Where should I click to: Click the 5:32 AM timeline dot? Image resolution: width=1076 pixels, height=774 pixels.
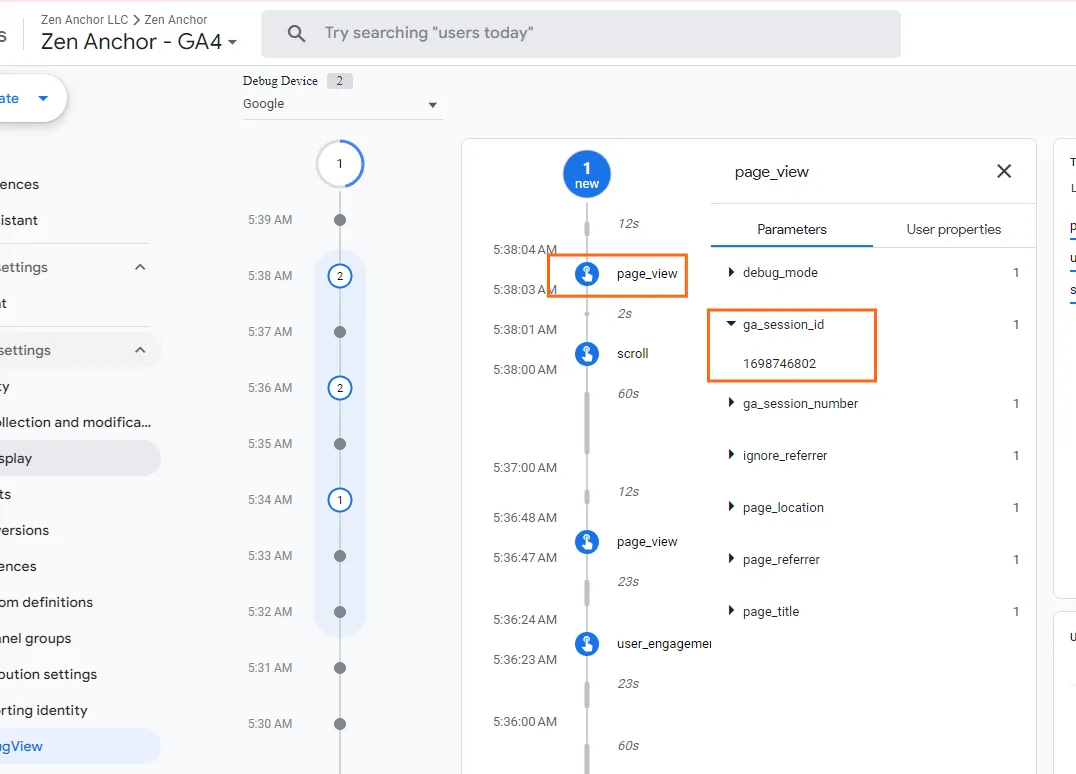pos(340,612)
